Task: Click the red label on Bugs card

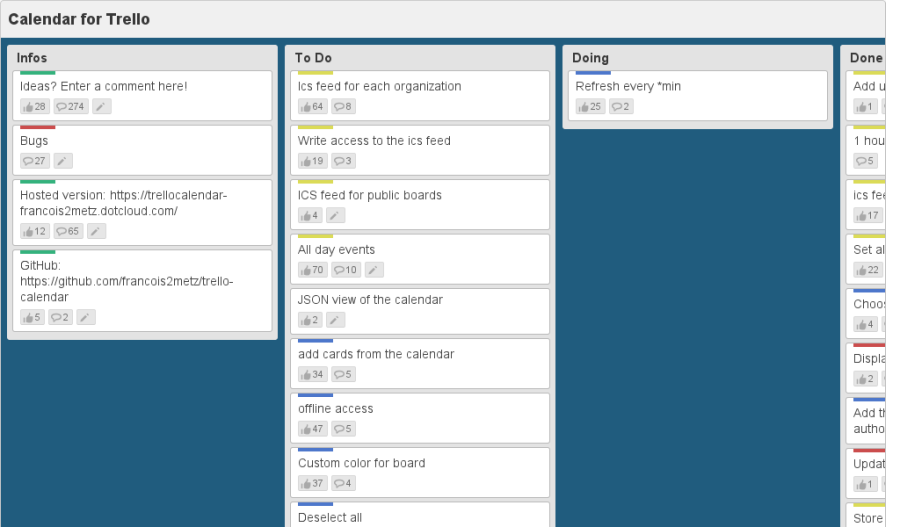Action: [x=37, y=127]
